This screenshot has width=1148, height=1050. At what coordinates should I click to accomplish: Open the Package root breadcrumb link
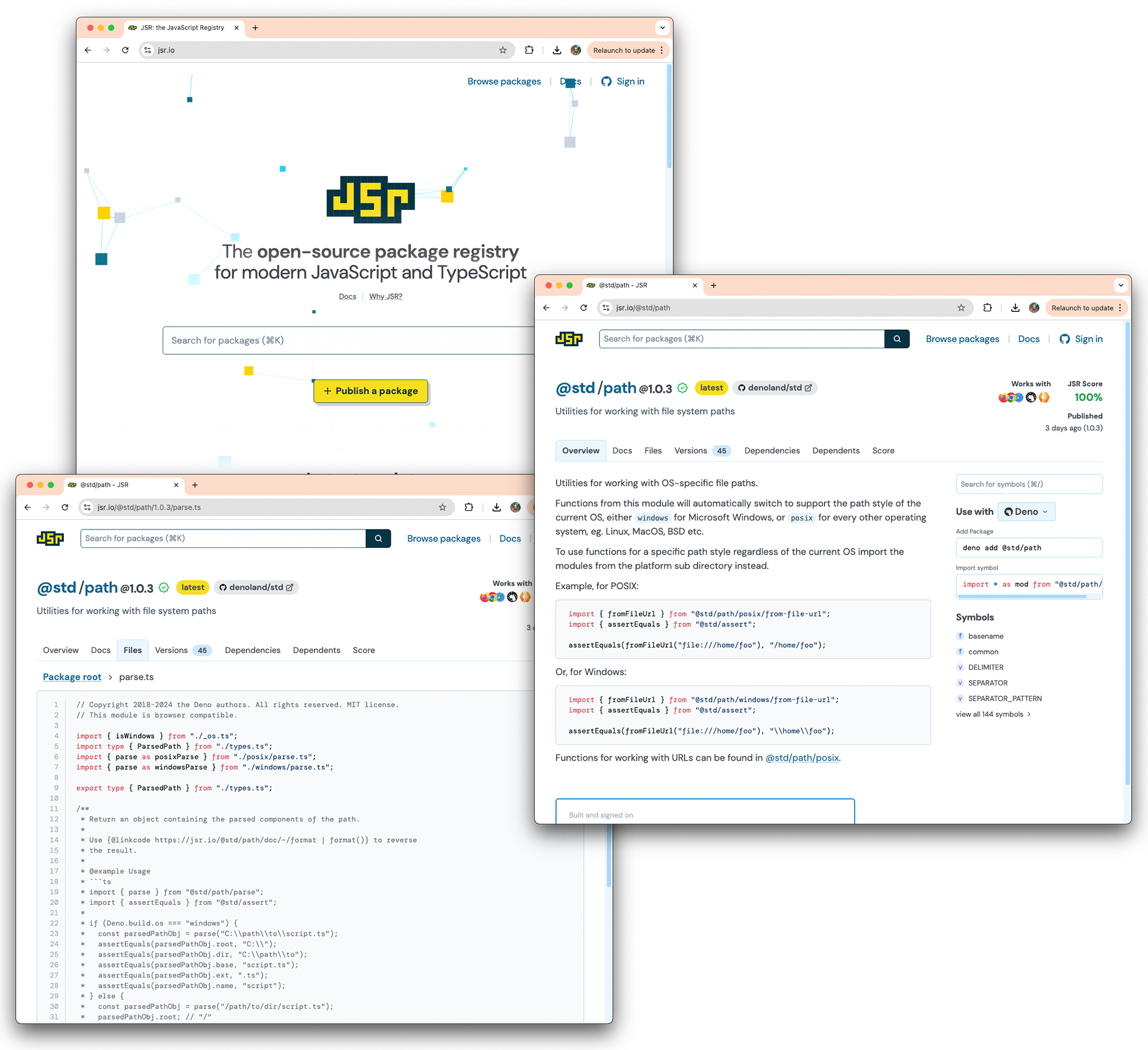(x=72, y=676)
